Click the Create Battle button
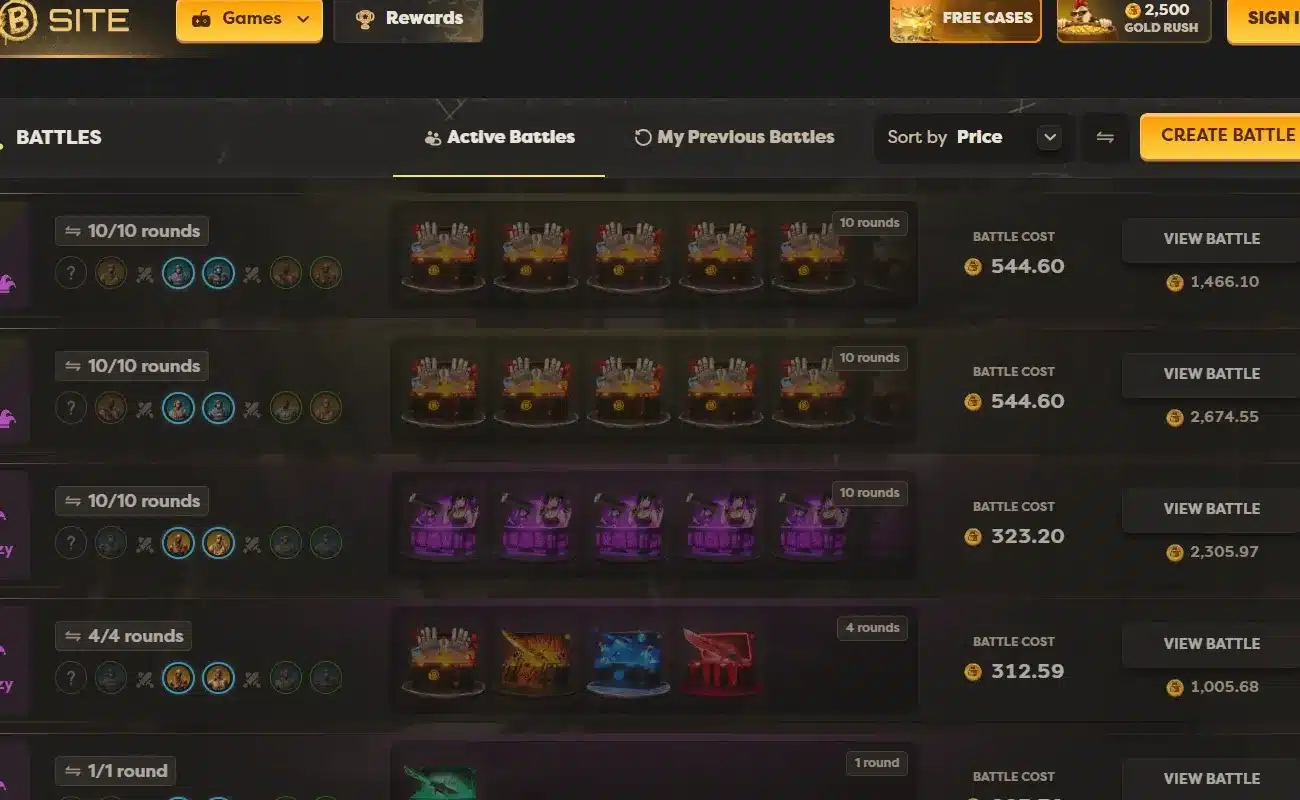This screenshot has width=1300, height=800. (1220, 136)
